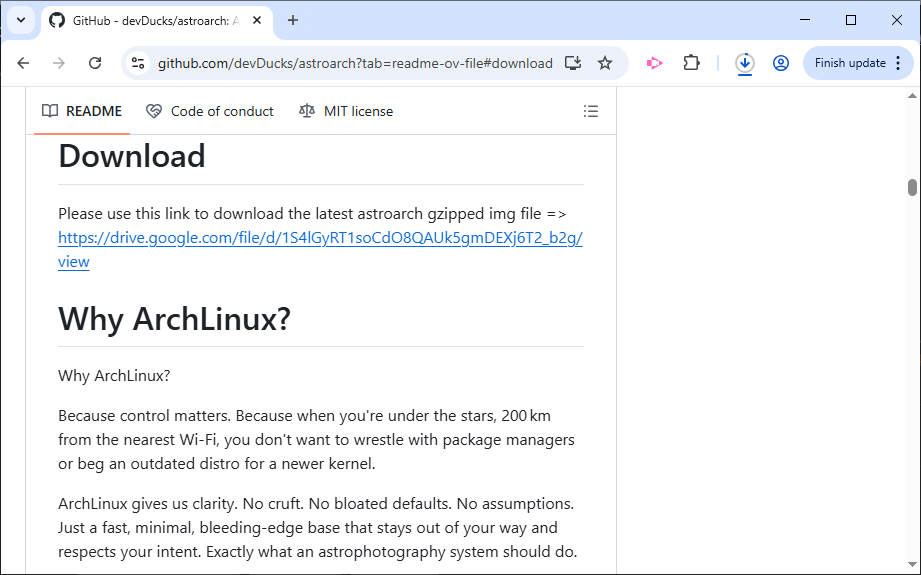
Task: Click the GitHub favicon on the tab
Action: click(57, 21)
